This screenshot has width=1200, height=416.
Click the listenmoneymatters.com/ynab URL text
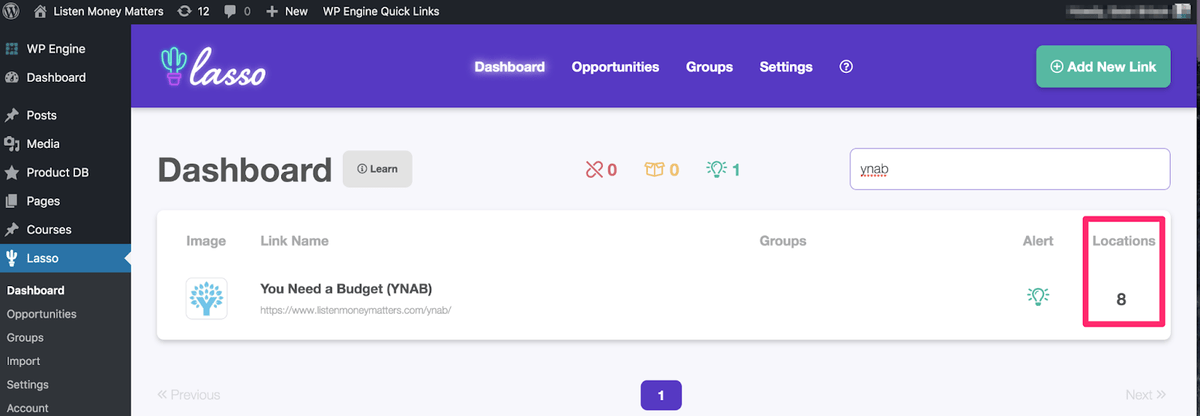pyautogui.click(x=356, y=311)
